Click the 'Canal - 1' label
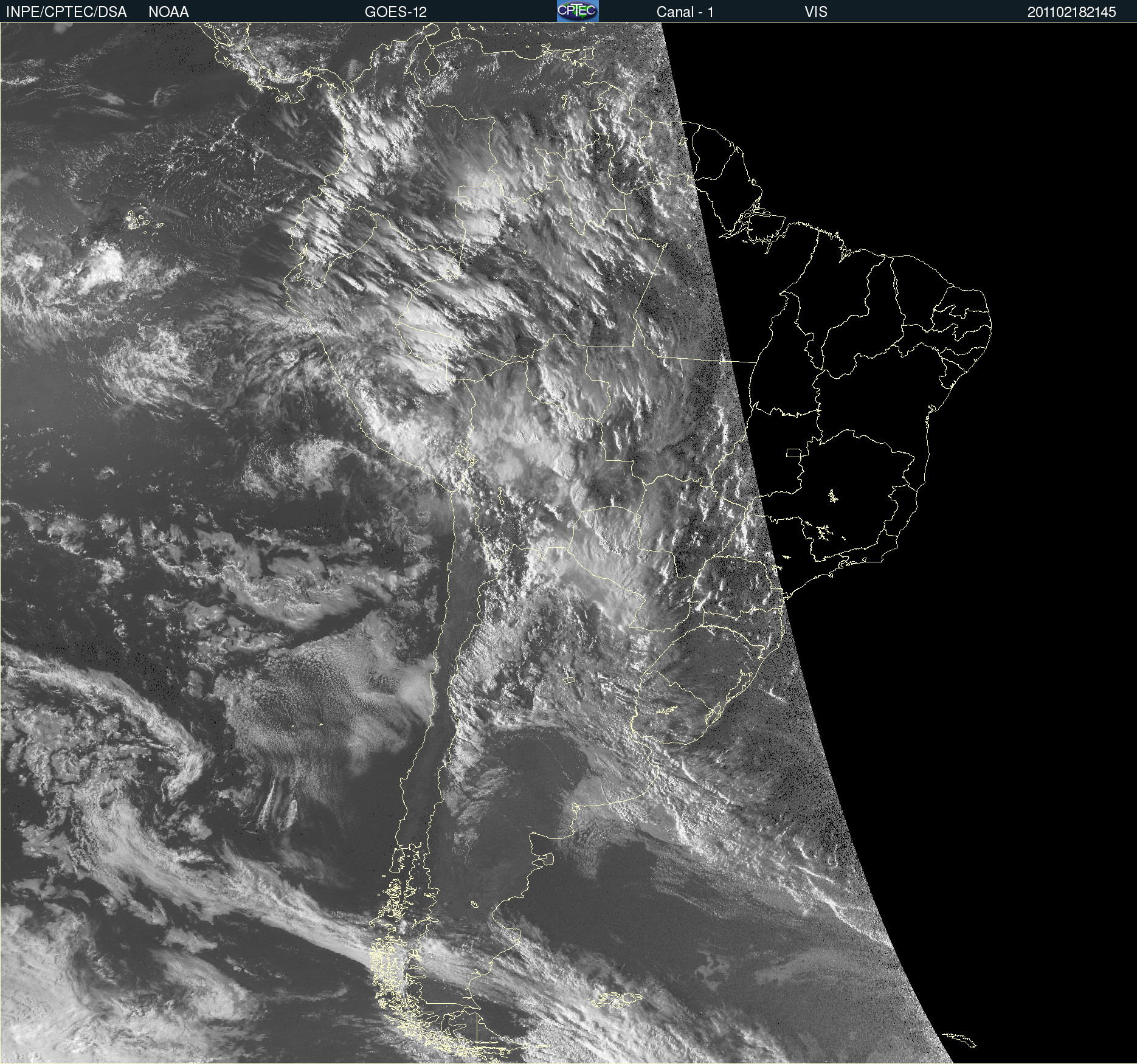Image resolution: width=1137 pixels, height=1064 pixels. click(x=685, y=12)
